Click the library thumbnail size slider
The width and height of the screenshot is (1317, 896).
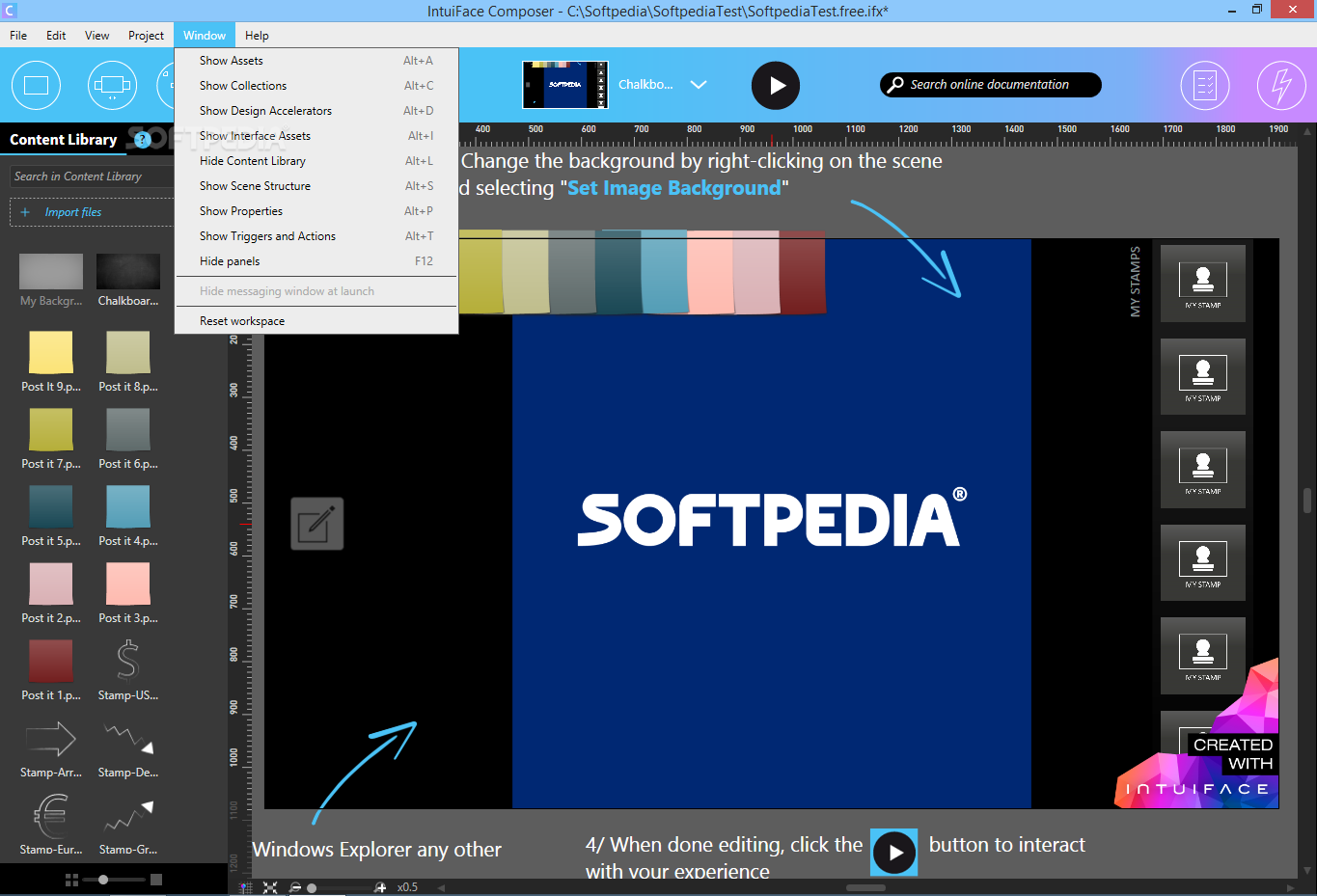click(114, 880)
